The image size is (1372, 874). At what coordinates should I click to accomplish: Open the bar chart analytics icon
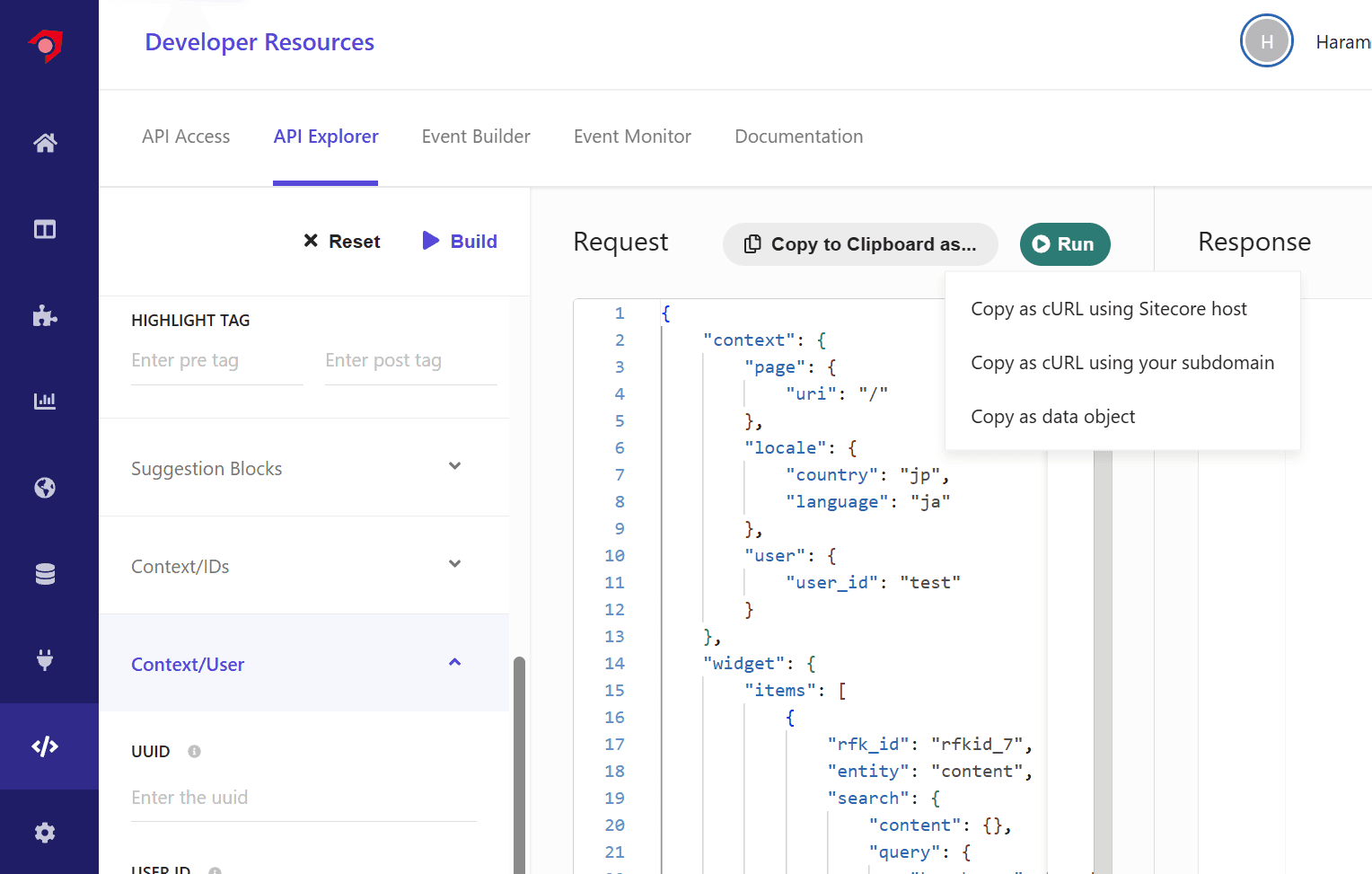click(45, 401)
